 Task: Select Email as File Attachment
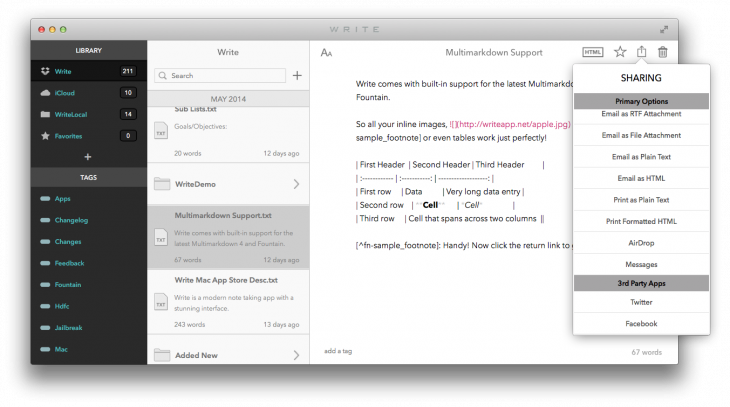(641, 135)
